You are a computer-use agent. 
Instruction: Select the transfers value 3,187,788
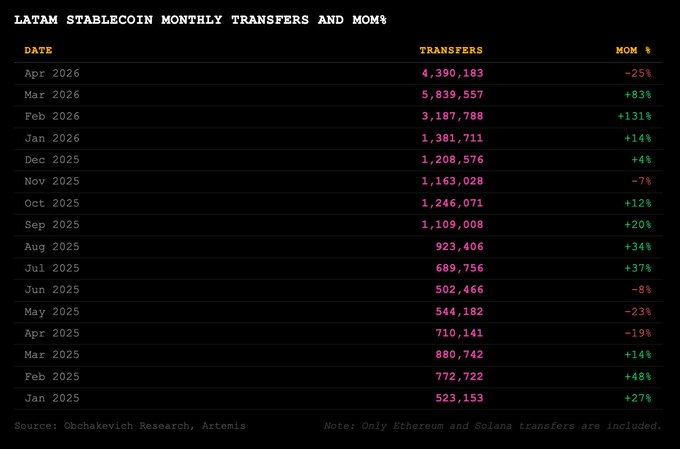452,116
